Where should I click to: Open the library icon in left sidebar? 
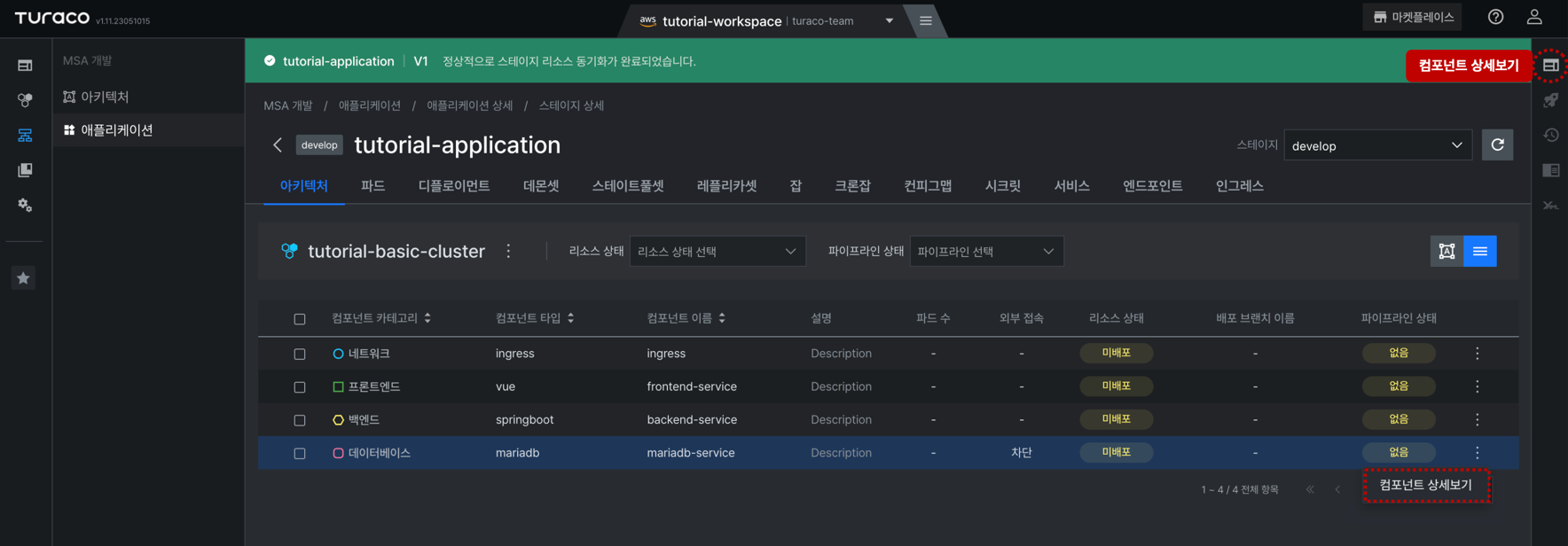[x=25, y=169]
